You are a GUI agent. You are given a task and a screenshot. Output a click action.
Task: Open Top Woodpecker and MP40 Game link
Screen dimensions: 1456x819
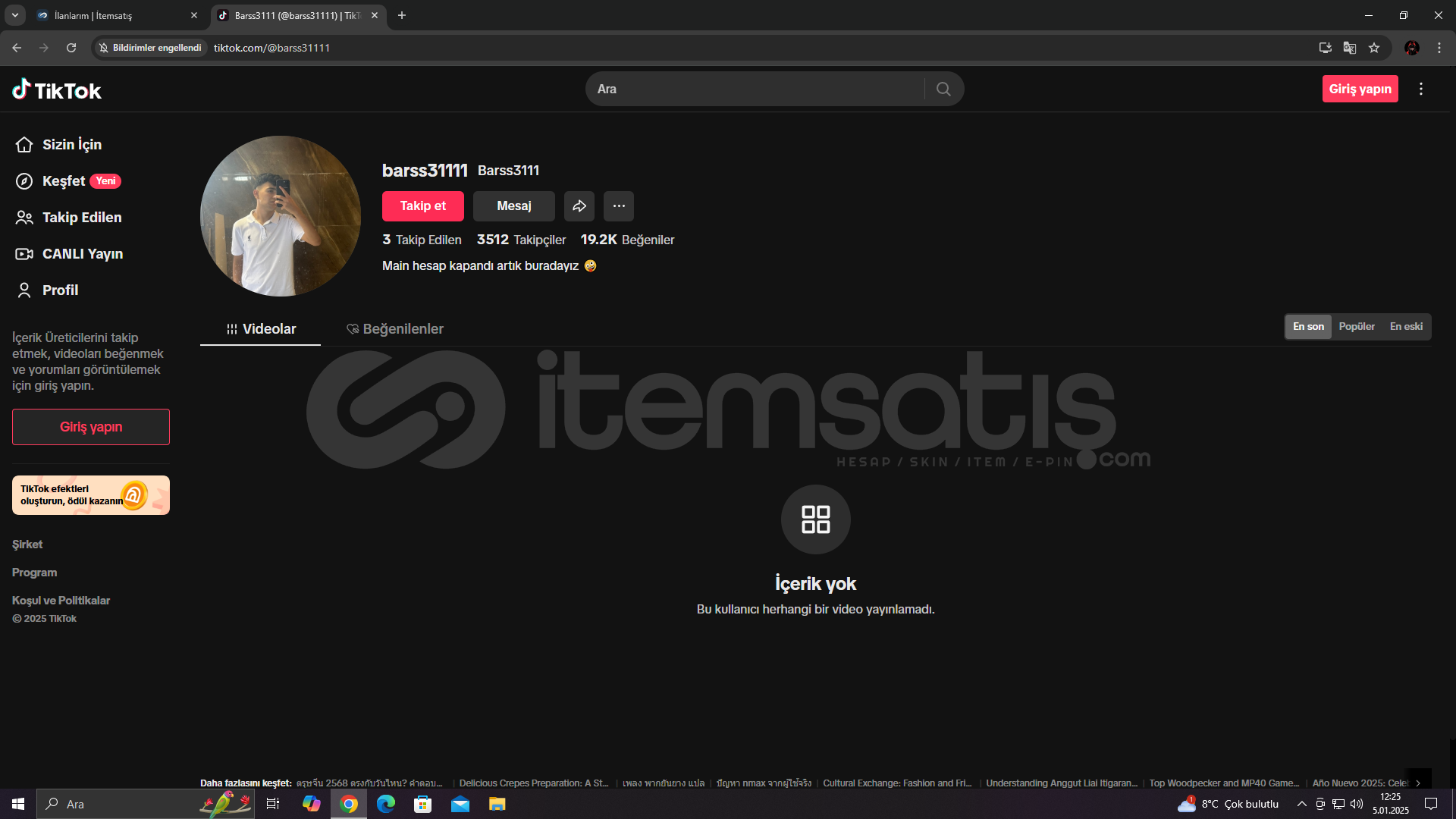1224,783
